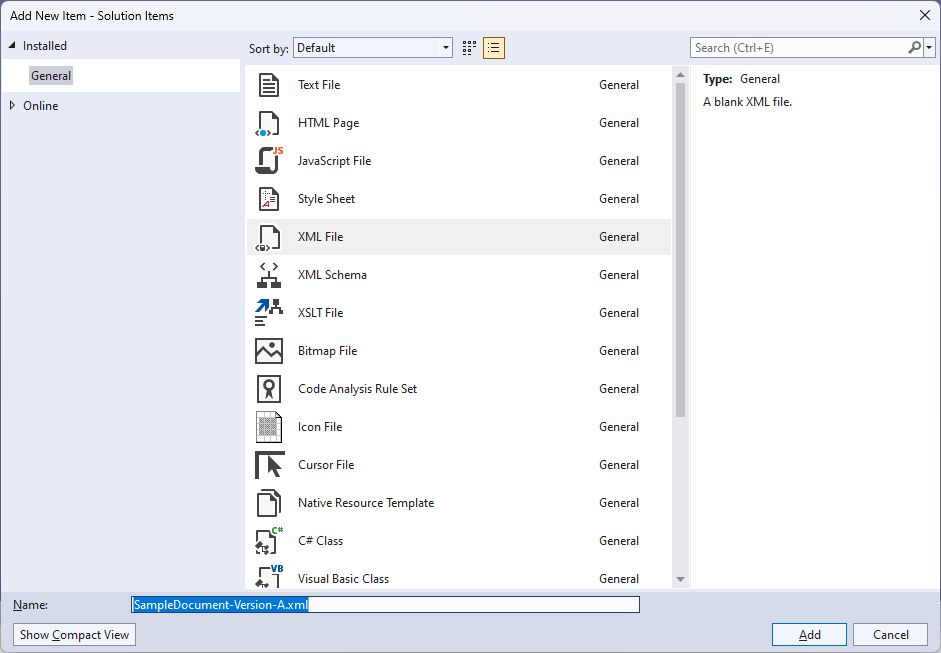Click the Add button
Viewport: 941px width, 653px height.
point(808,634)
